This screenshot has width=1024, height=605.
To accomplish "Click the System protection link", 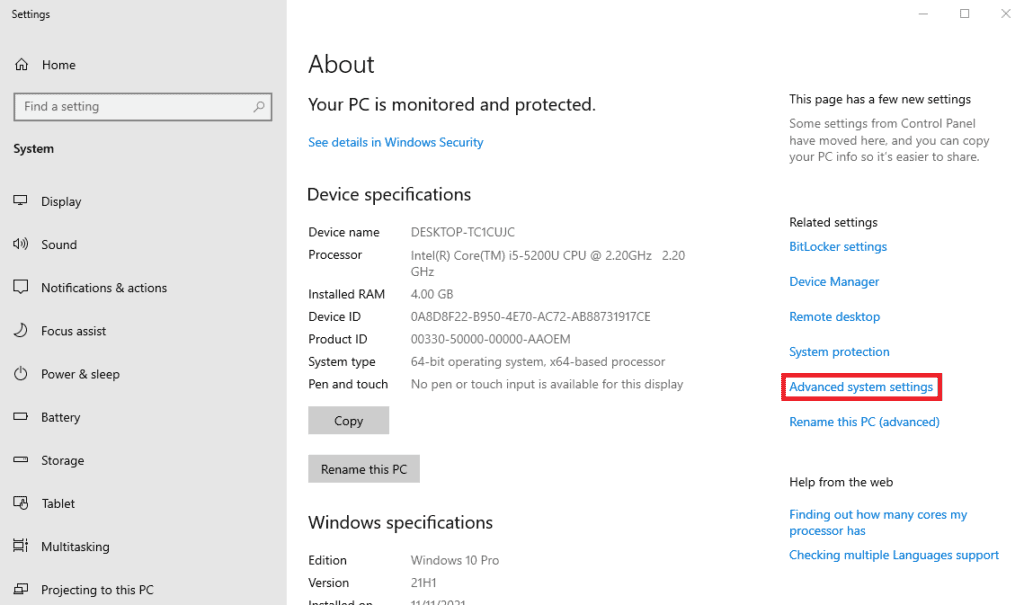I will point(839,352).
